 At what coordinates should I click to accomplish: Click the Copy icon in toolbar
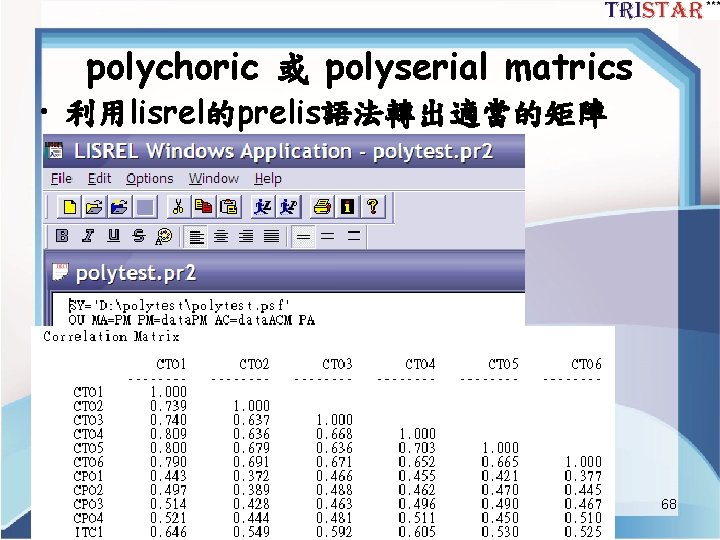click(203, 207)
